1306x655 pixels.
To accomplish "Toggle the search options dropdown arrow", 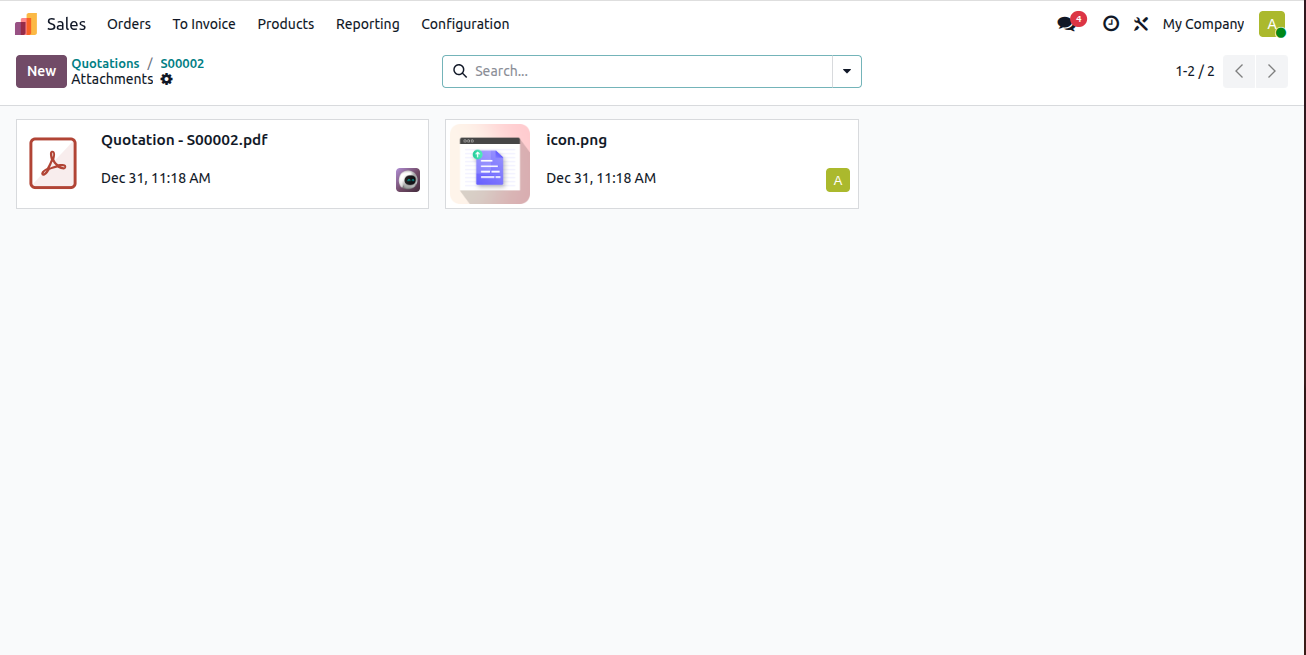I will (x=847, y=71).
